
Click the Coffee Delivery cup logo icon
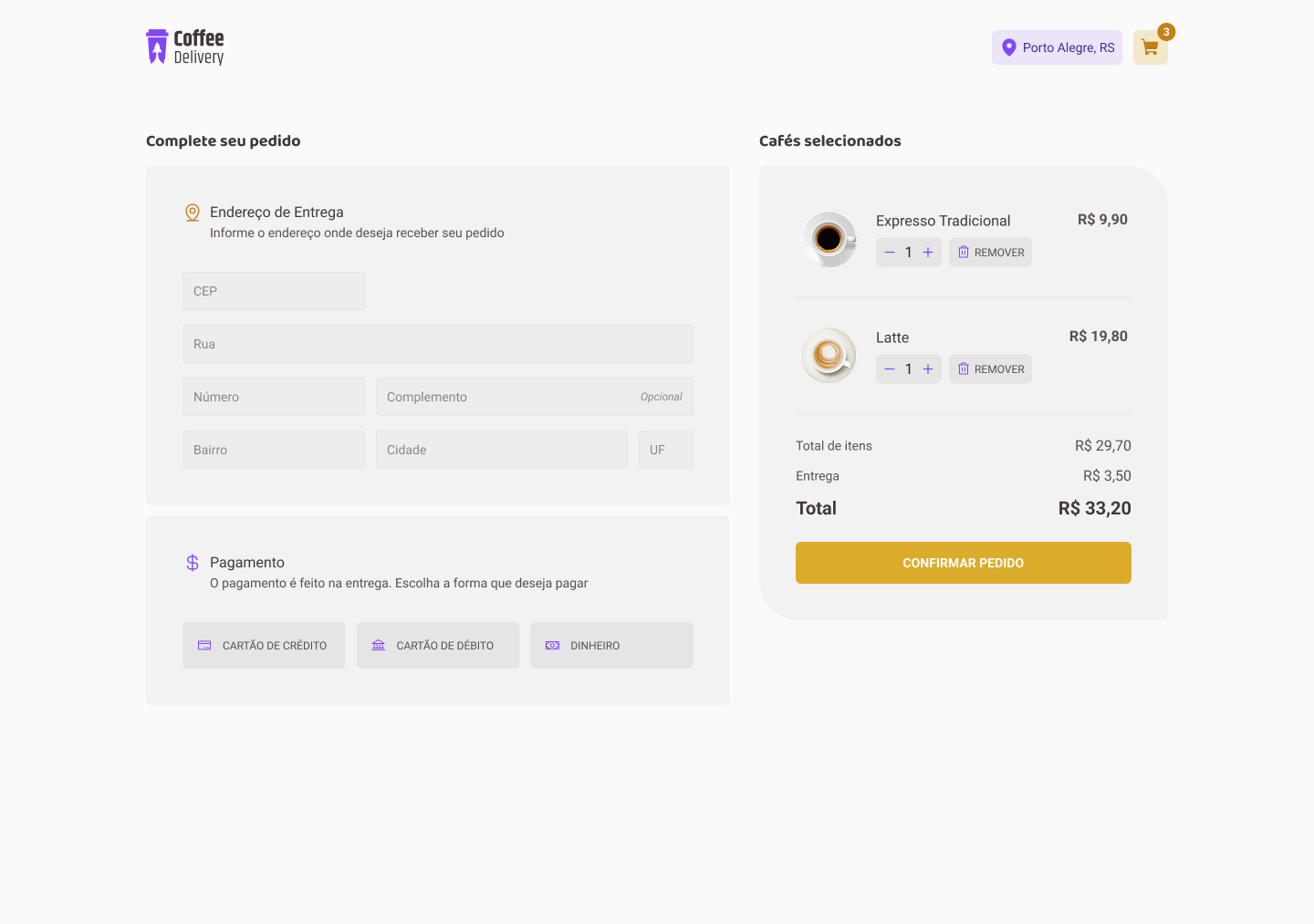tap(156, 46)
